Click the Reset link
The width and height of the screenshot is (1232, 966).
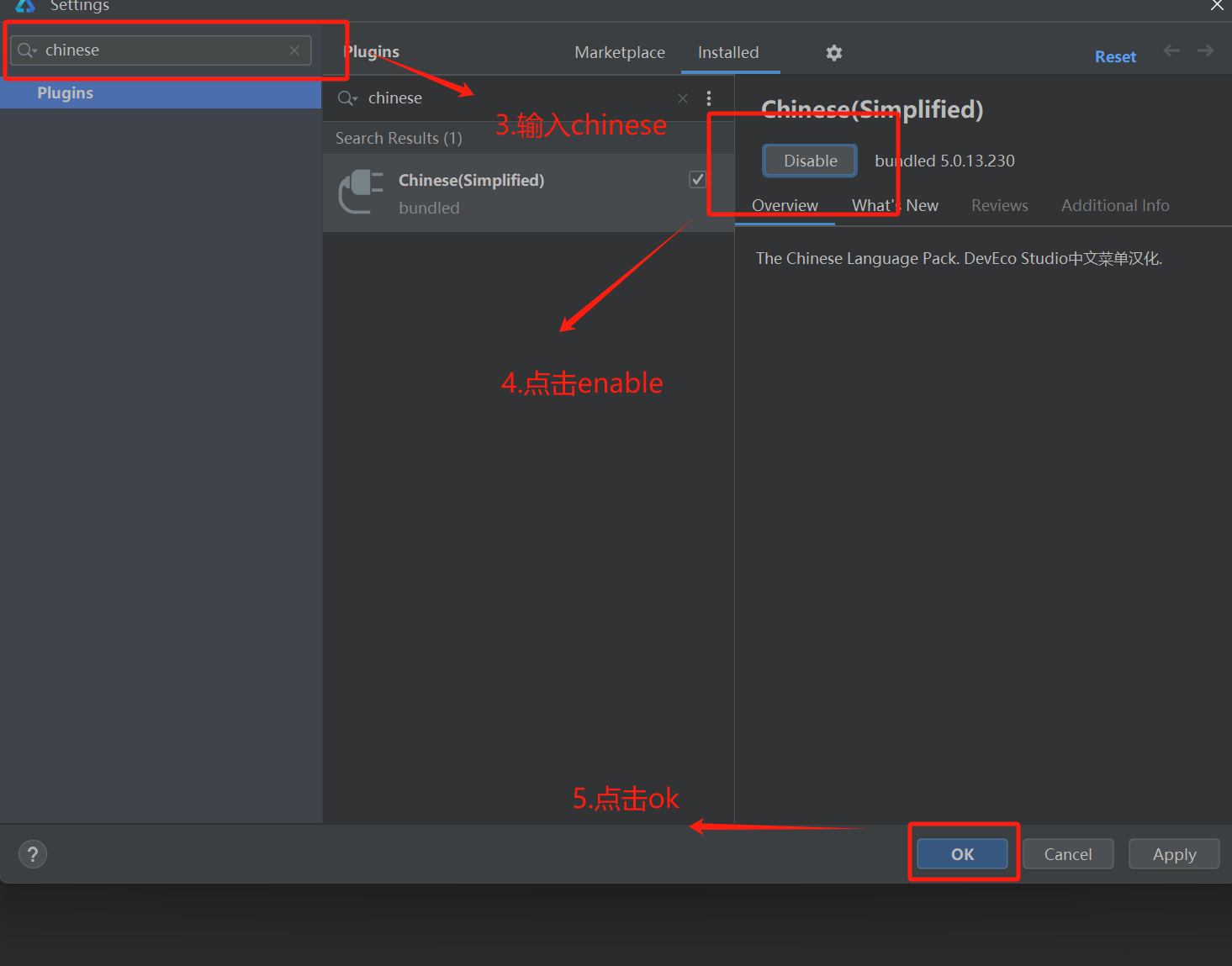(1114, 55)
